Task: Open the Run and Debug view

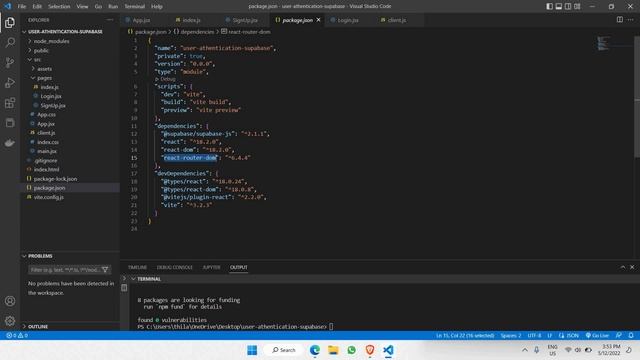Action: pos(10,82)
